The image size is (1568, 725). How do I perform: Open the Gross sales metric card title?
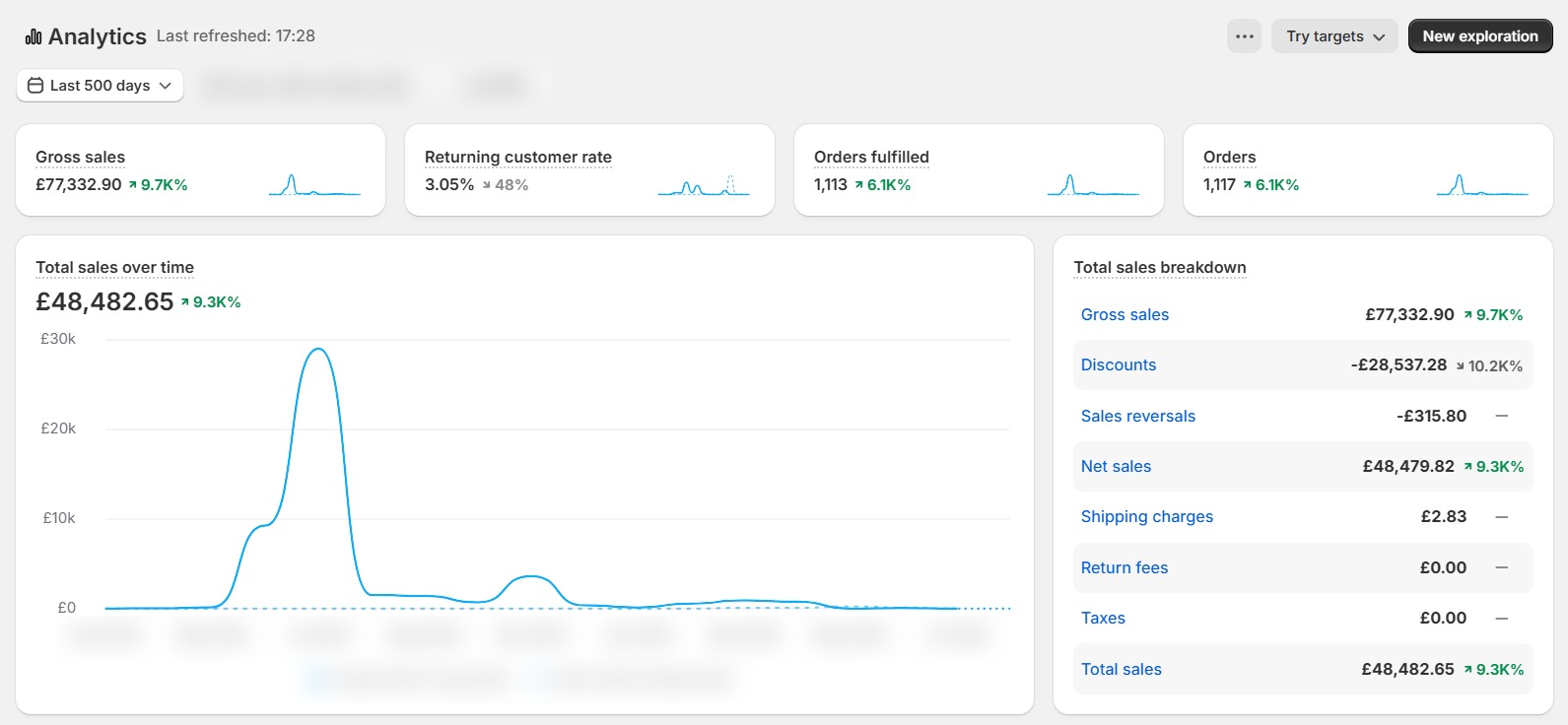(80, 157)
